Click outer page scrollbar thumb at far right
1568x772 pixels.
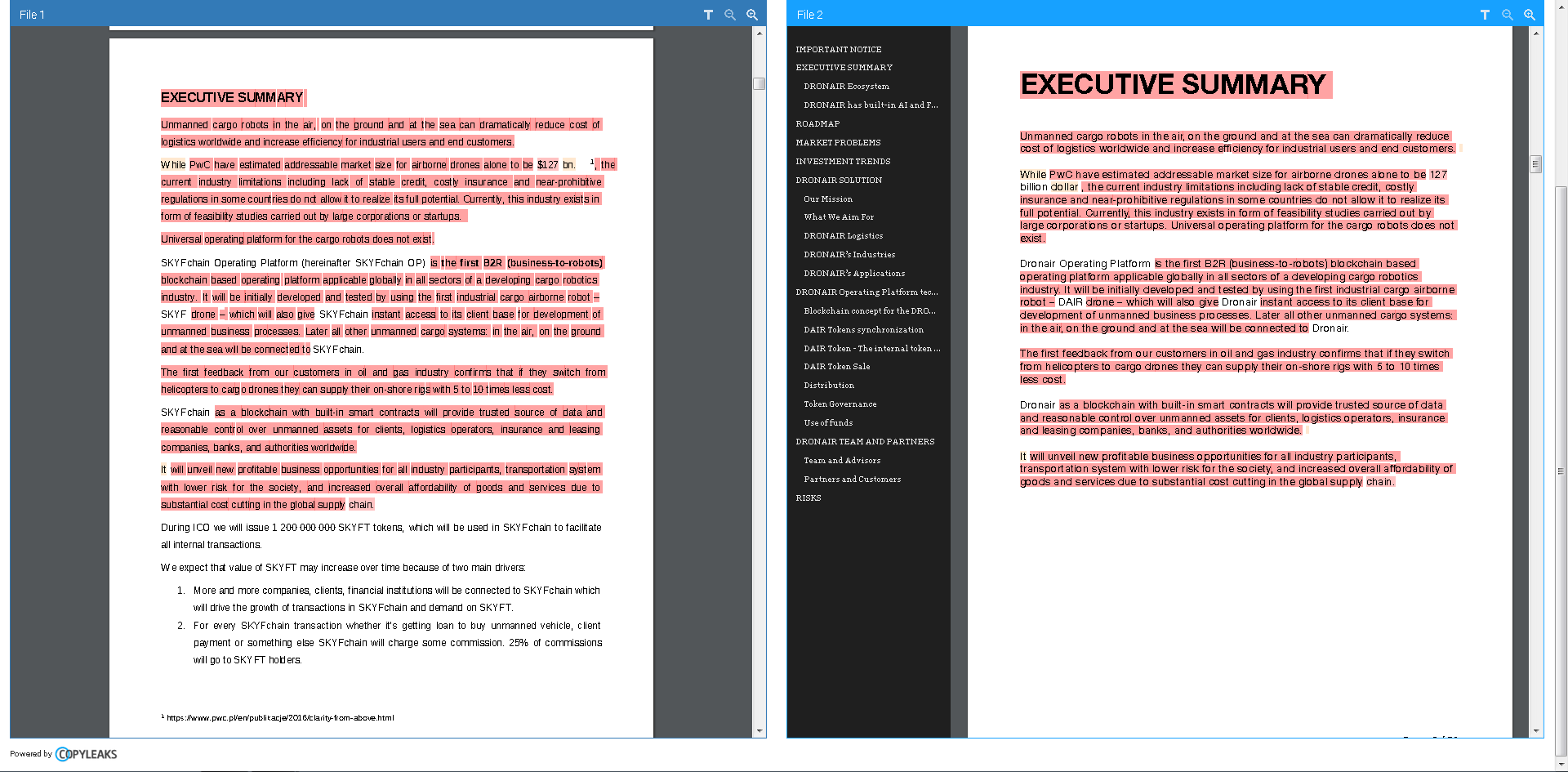click(x=1561, y=471)
